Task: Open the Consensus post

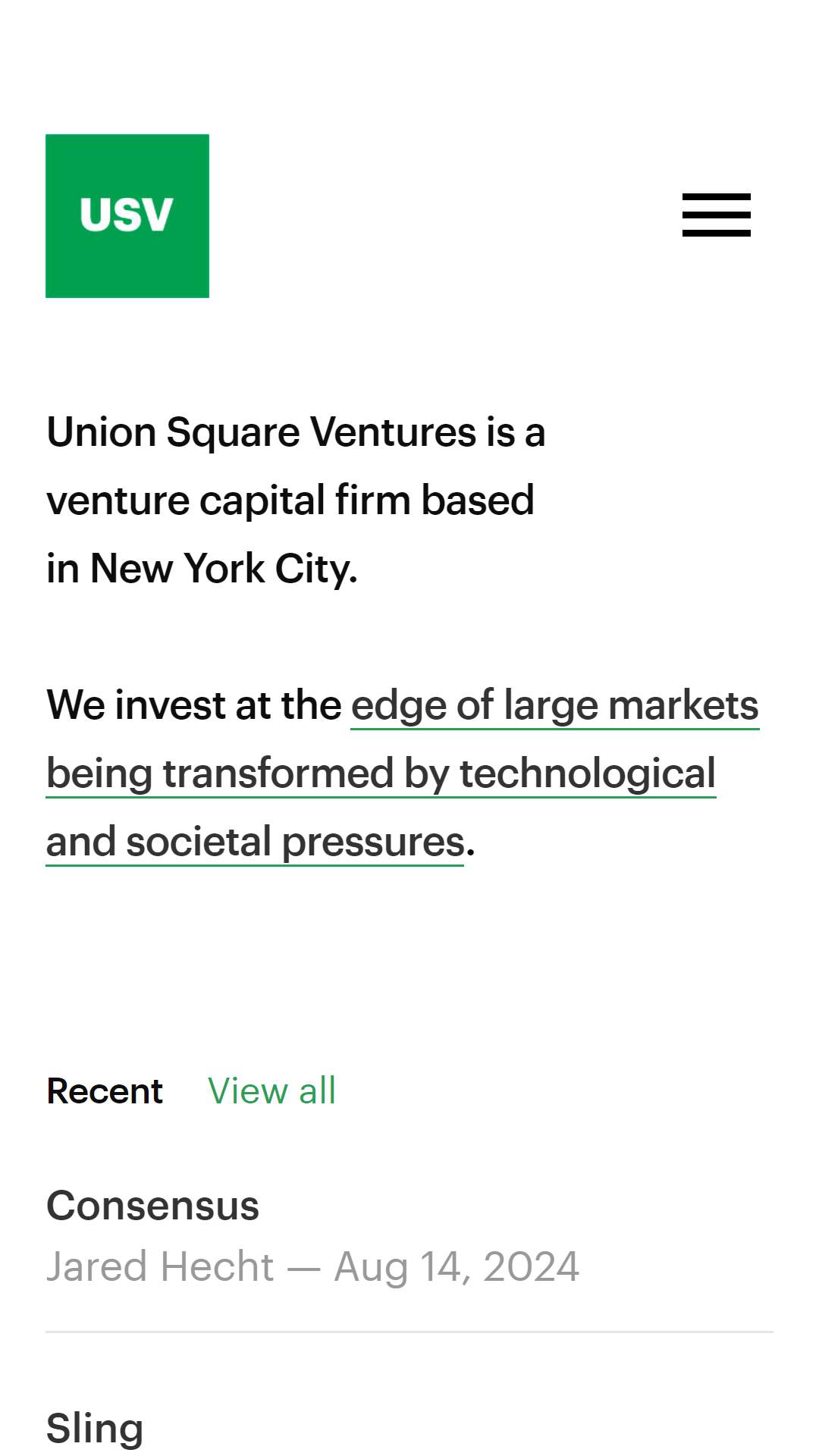Action: point(152,1205)
